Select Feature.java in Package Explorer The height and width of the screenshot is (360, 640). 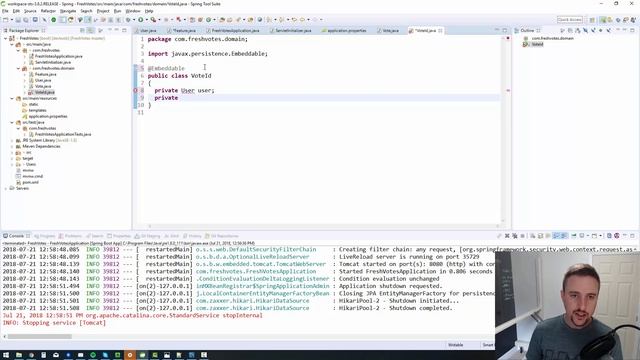point(45,74)
